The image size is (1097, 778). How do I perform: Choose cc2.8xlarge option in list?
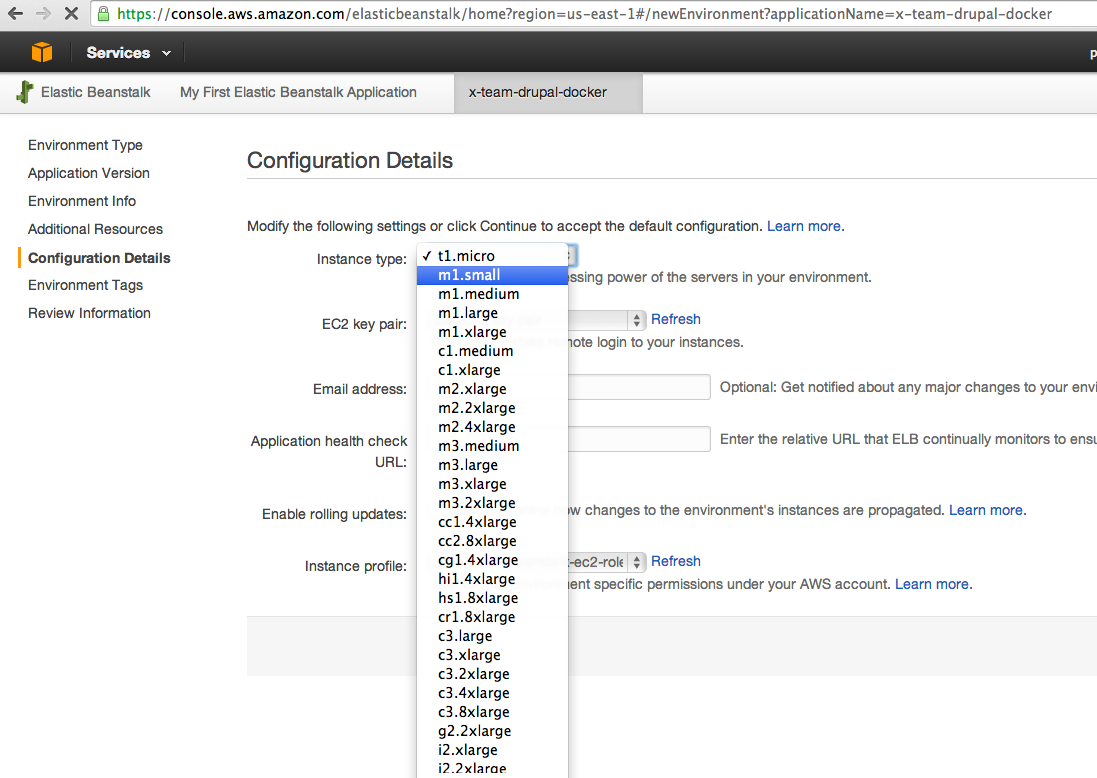tap(492, 541)
